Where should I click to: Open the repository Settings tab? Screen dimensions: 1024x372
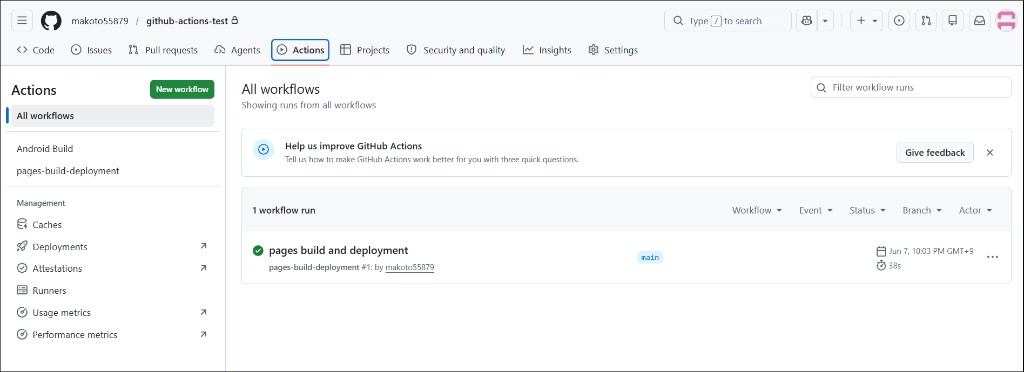tap(613, 50)
